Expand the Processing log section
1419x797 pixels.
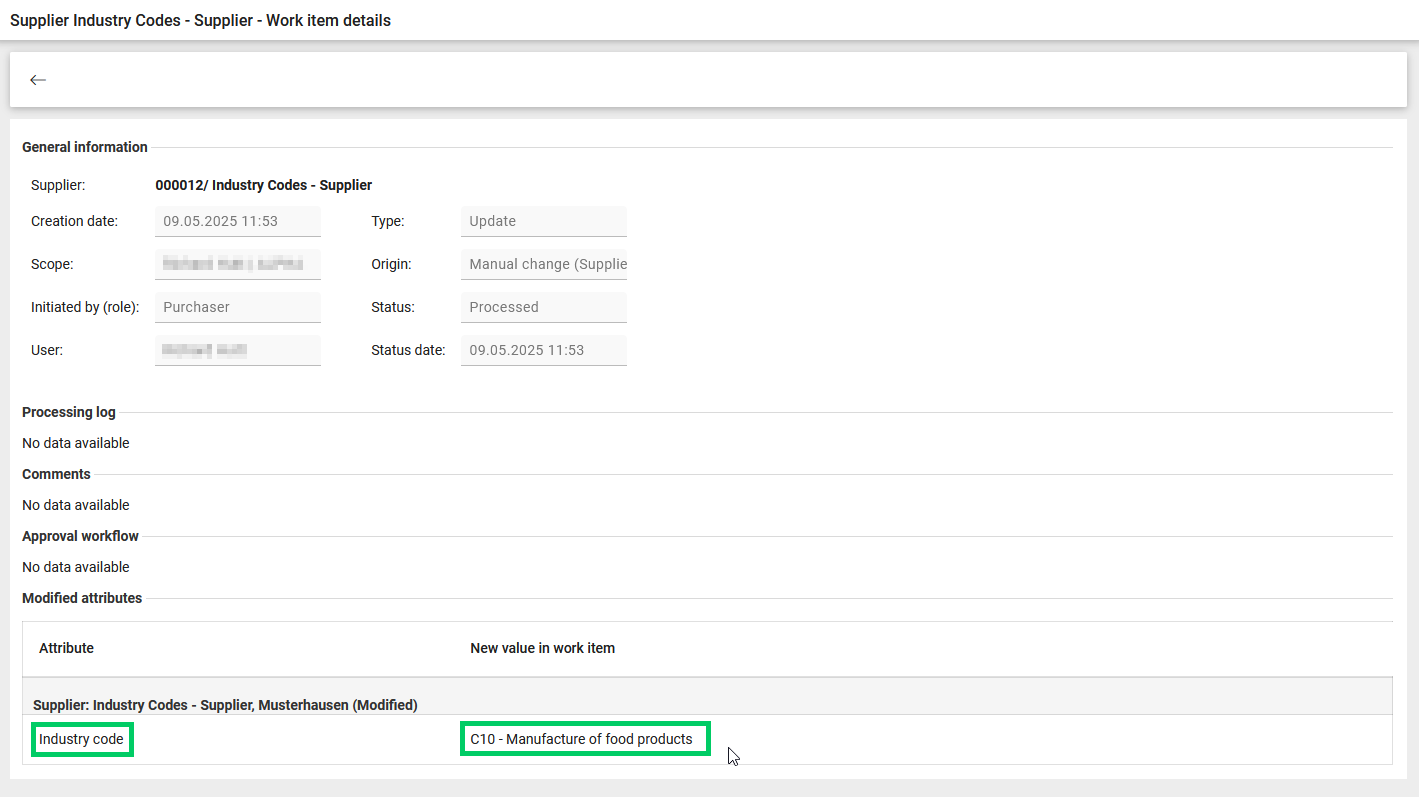click(x=69, y=412)
